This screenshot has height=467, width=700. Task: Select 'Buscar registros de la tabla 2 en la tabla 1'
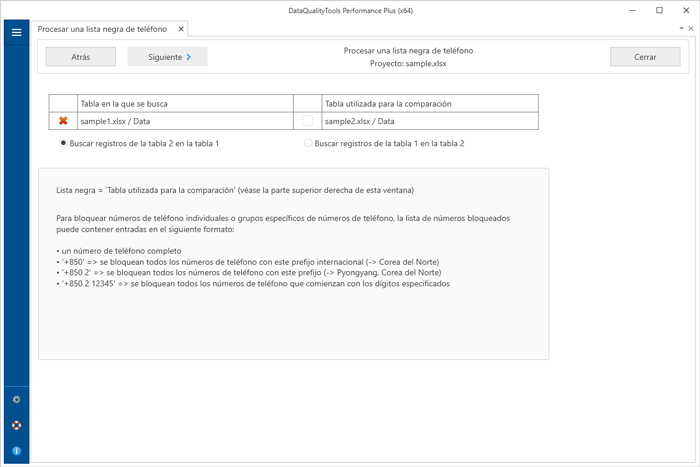pos(140,143)
